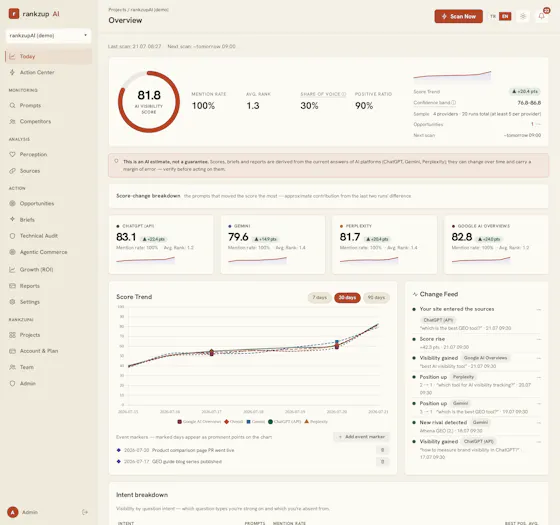Delete the Product comparison page event marker
560x525 pixels.
pyautogui.click(x=382, y=450)
